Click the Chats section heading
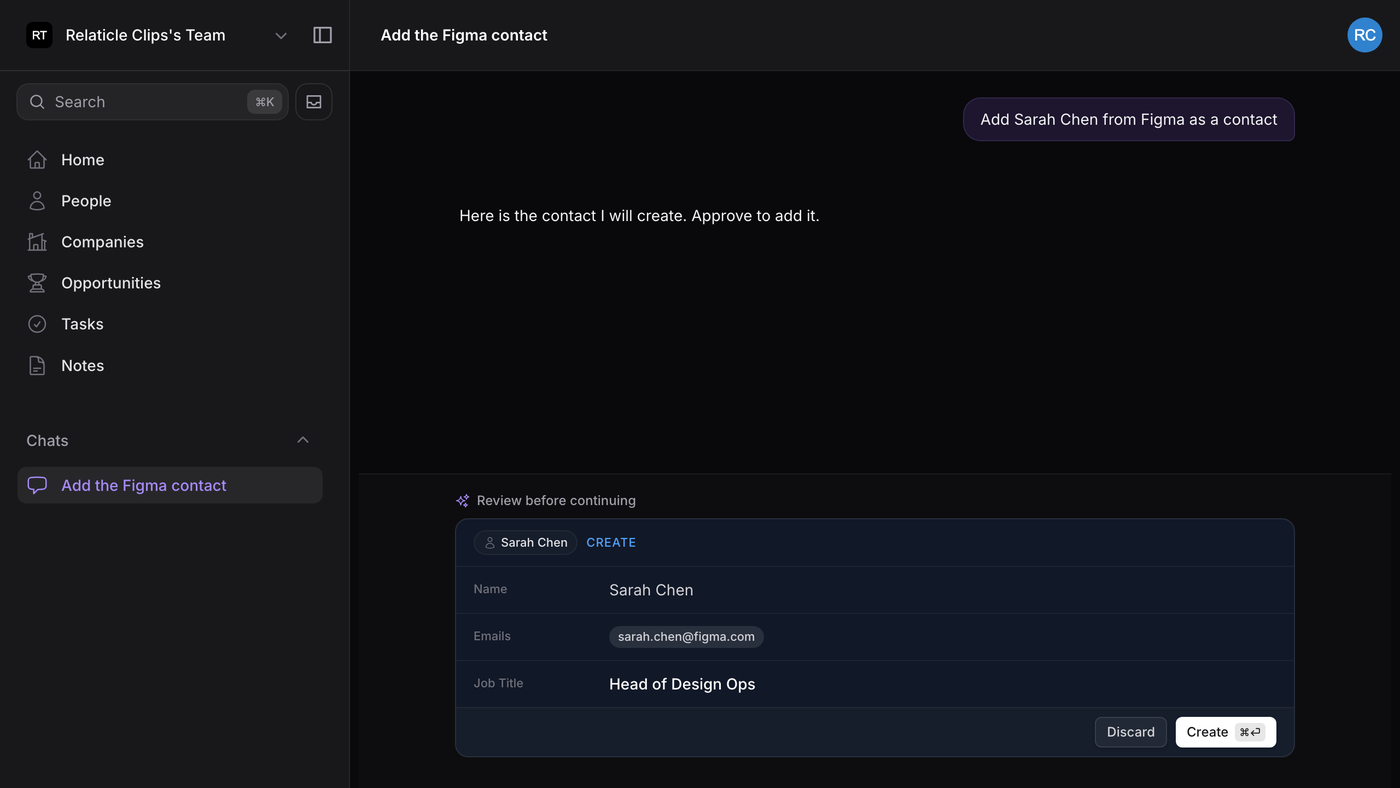The height and width of the screenshot is (788, 1400). click(47, 441)
